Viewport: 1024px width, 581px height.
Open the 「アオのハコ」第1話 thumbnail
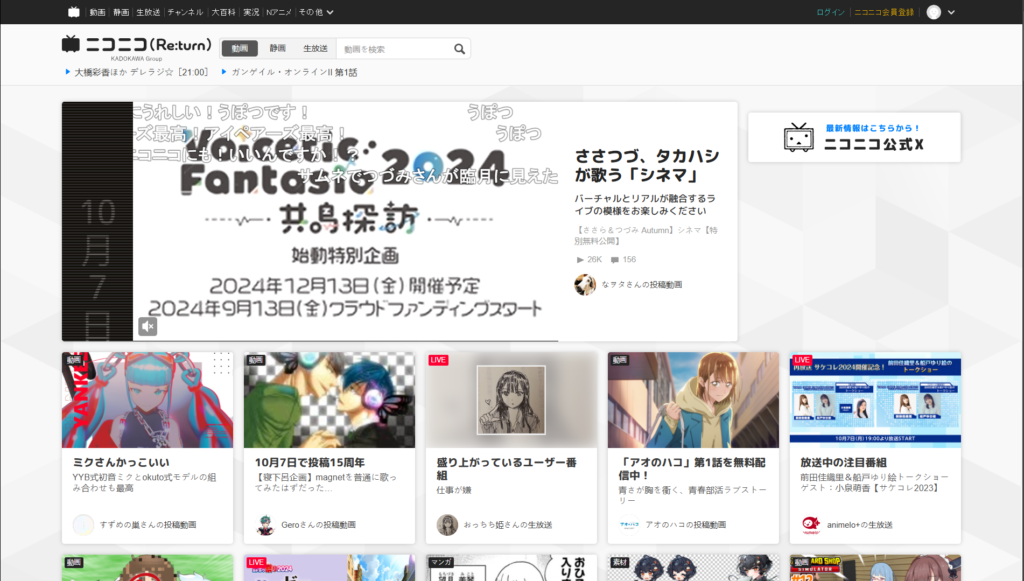pos(693,400)
